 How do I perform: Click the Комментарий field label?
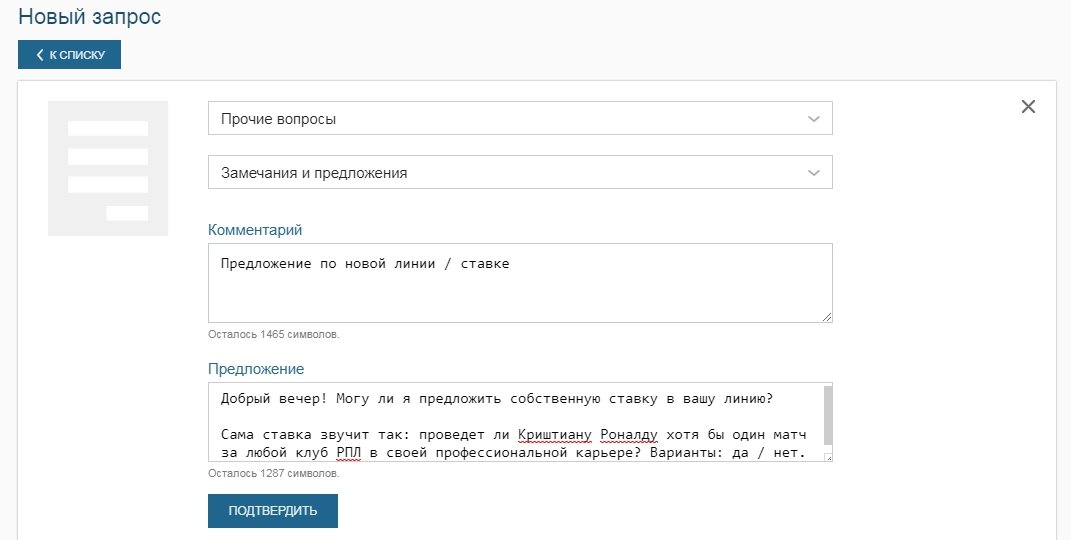pyautogui.click(x=255, y=230)
